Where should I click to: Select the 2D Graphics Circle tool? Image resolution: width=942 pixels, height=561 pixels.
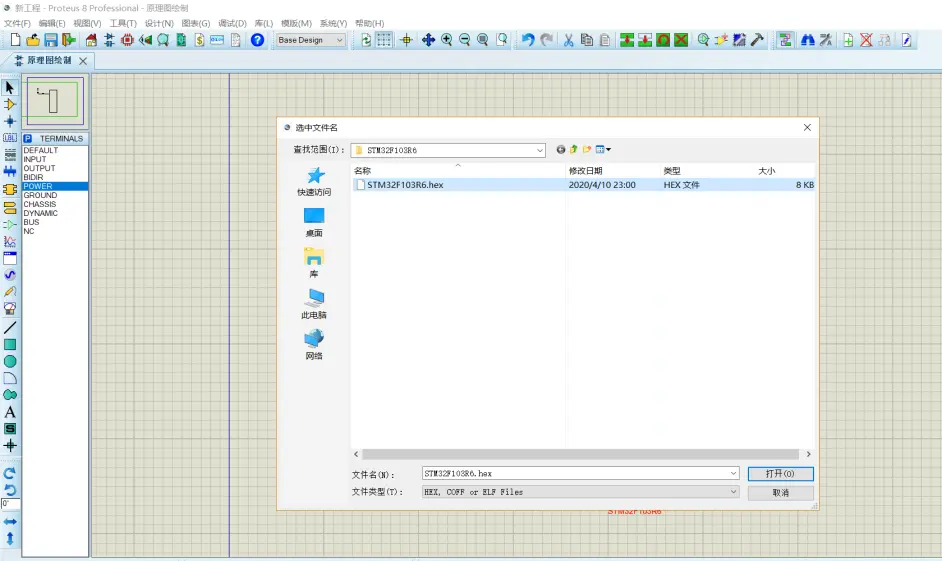10,361
